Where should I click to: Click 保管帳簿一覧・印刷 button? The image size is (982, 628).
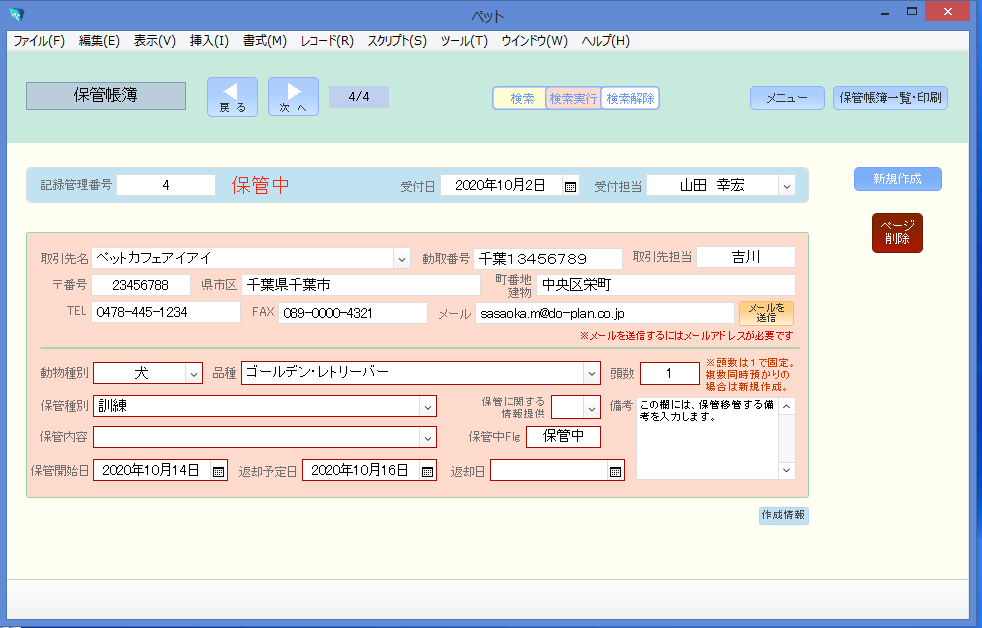[890, 98]
